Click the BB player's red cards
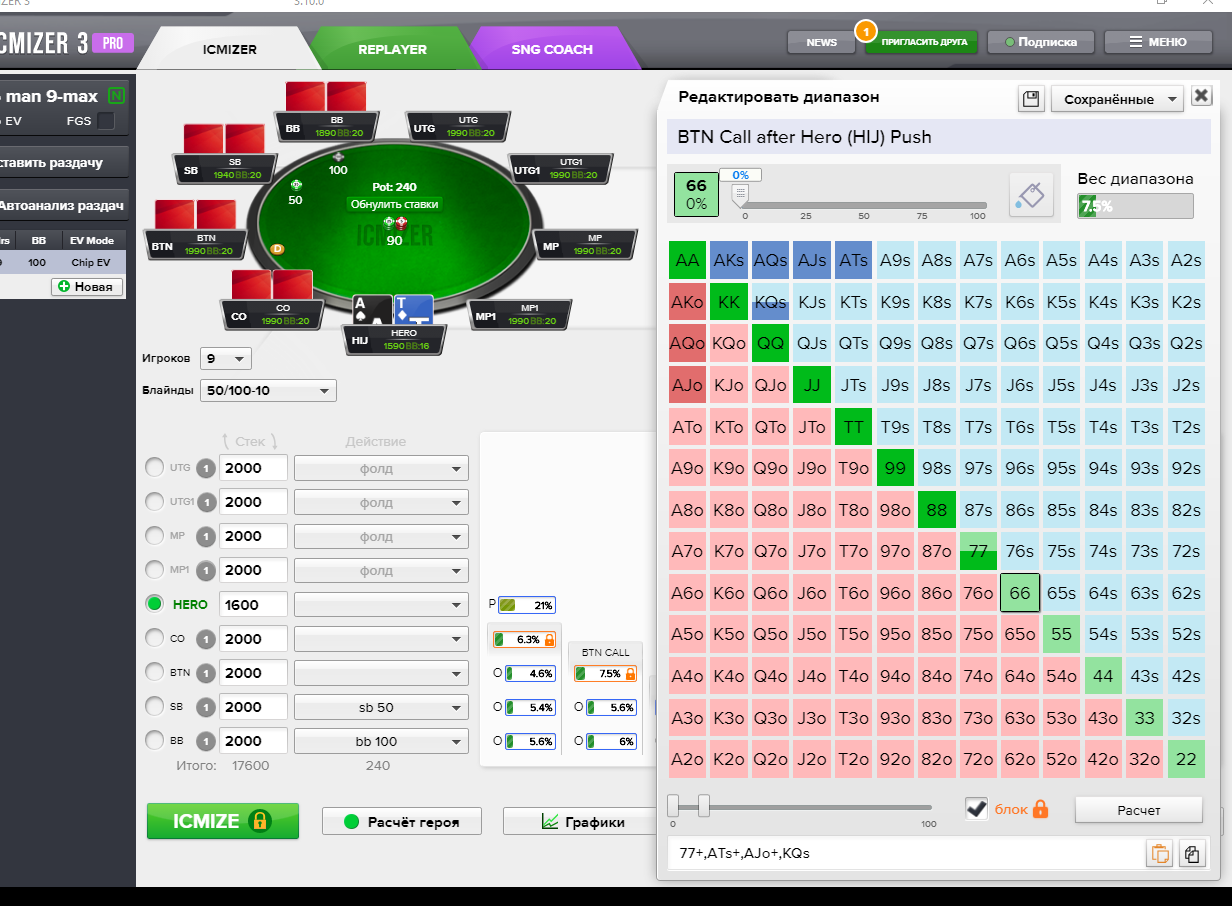This screenshot has height=906, width=1232. [326, 96]
